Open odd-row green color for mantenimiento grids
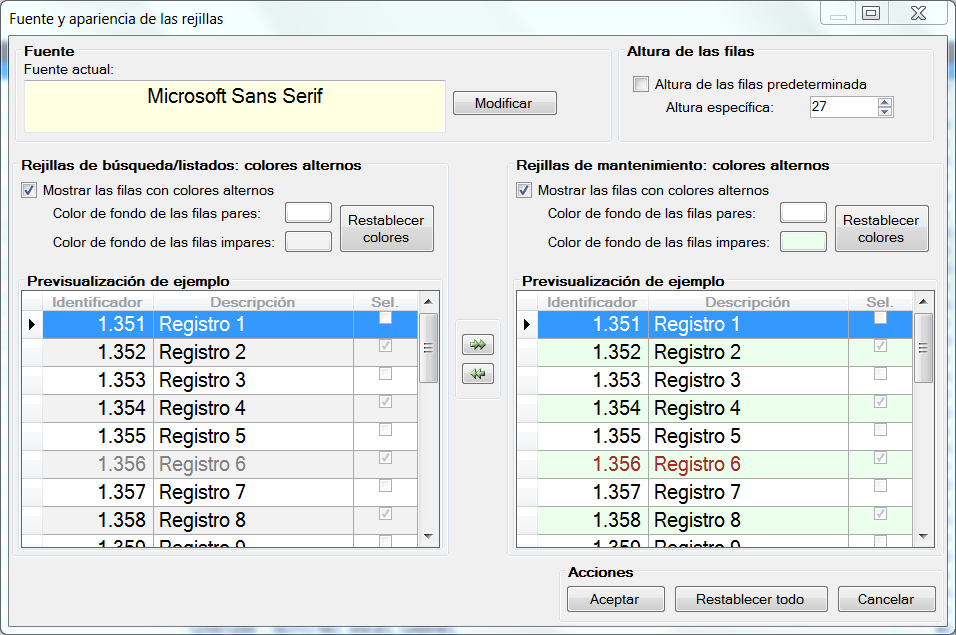 [803, 241]
